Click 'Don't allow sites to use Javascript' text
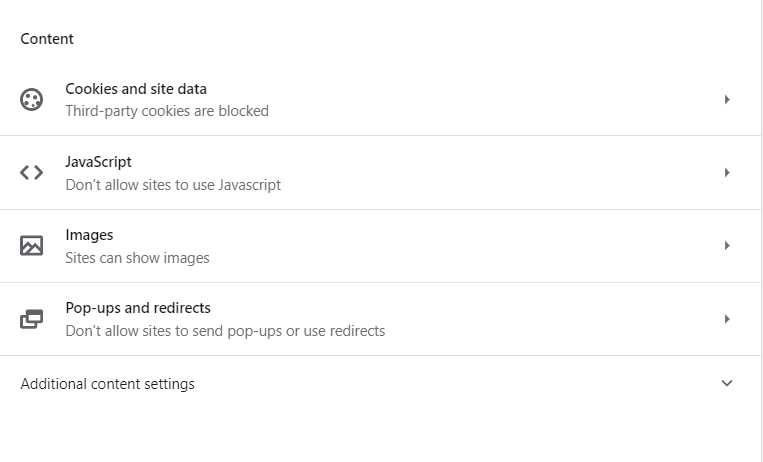Viewport: 763px width, 462px height. [x=173, y=185]
